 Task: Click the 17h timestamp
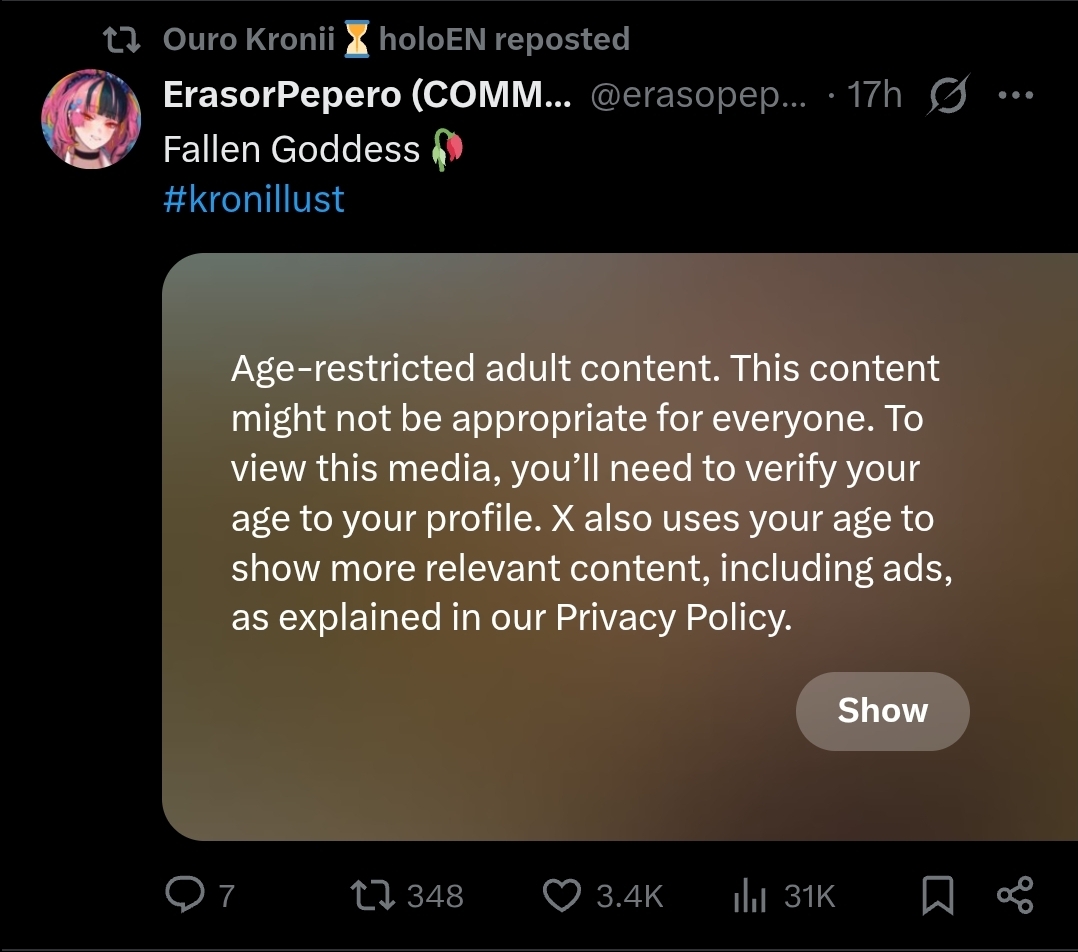(x=874, y=94)
